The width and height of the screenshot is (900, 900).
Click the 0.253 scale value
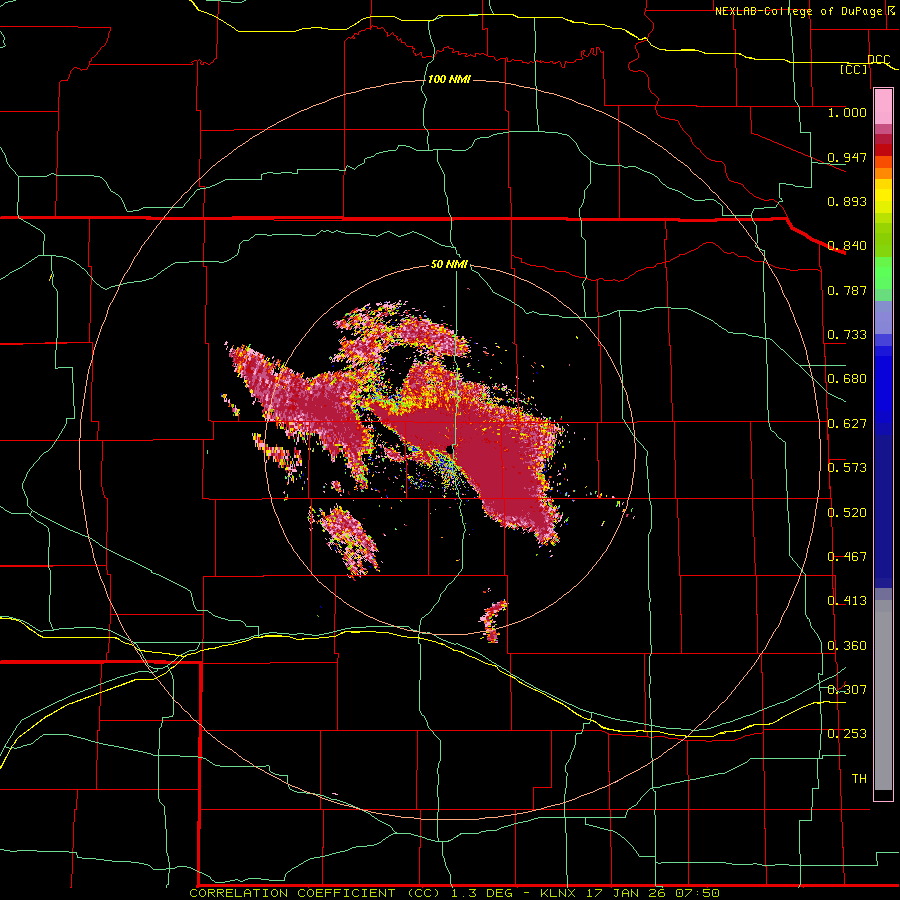pyautogui.click(x=847, y=734)
